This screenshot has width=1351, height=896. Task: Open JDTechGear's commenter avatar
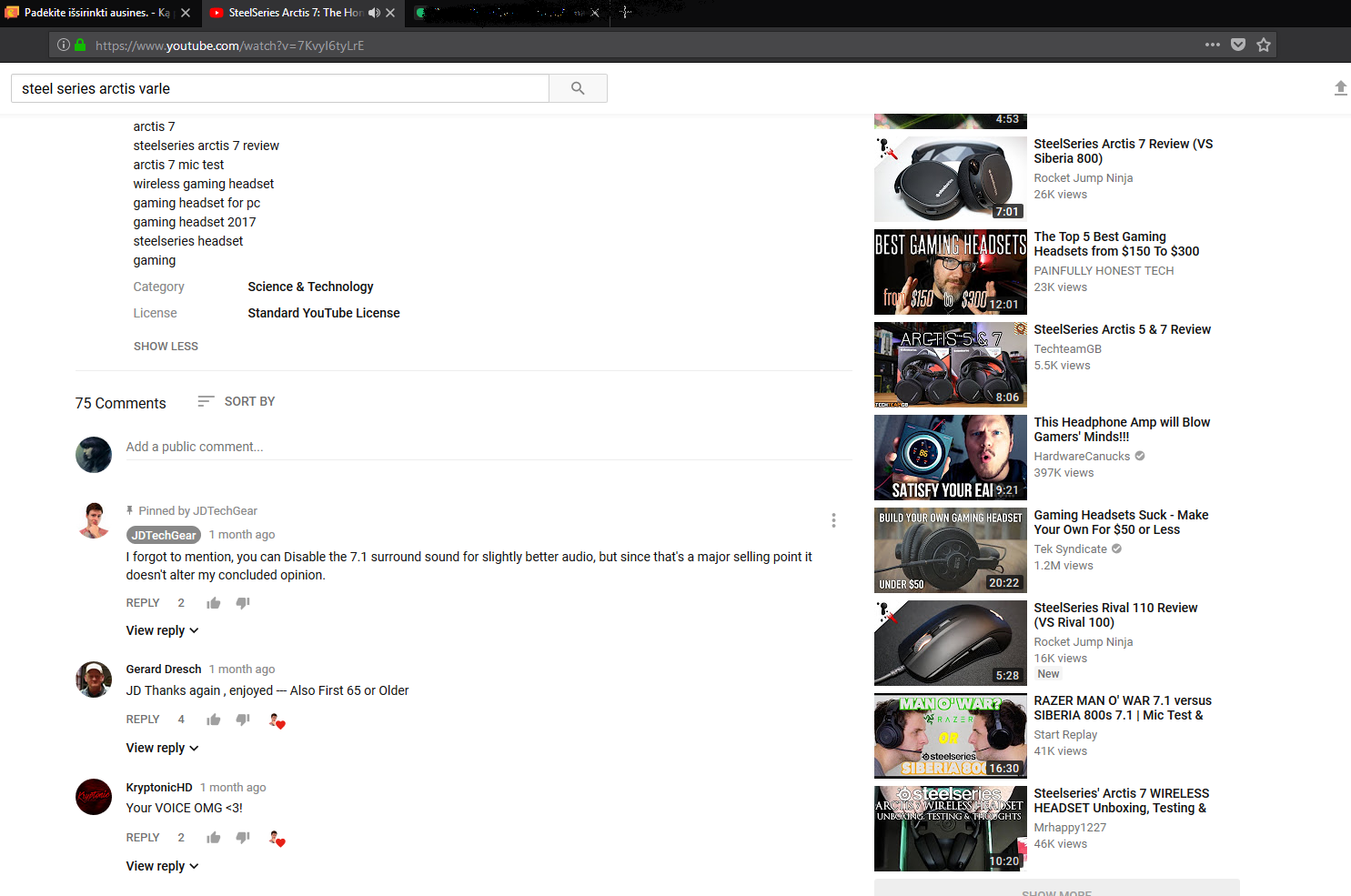tap(94, 520)
